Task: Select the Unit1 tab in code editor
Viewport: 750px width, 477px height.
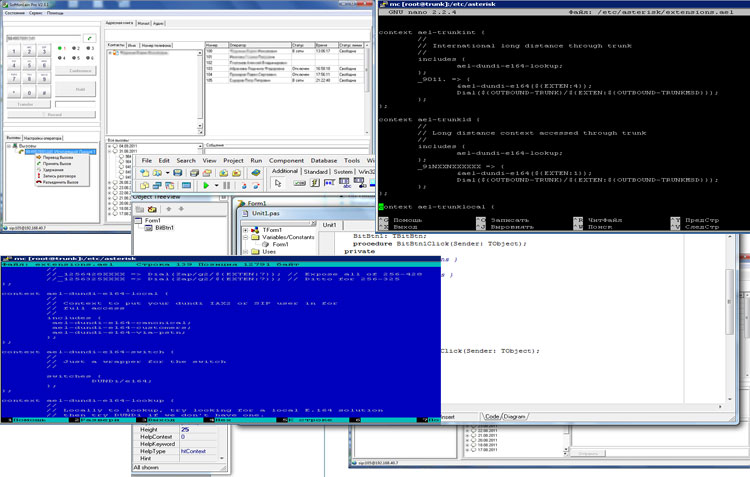Action: coord(330,225)
